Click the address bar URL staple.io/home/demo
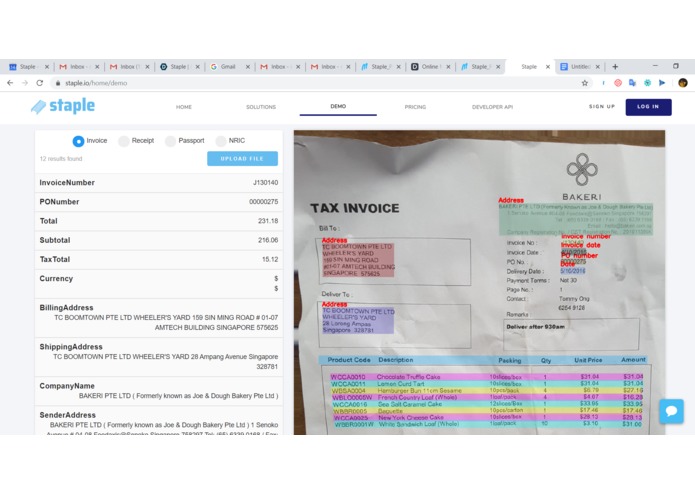The width and height of the screenshot is (695, 494). click(x=96, y=83)
